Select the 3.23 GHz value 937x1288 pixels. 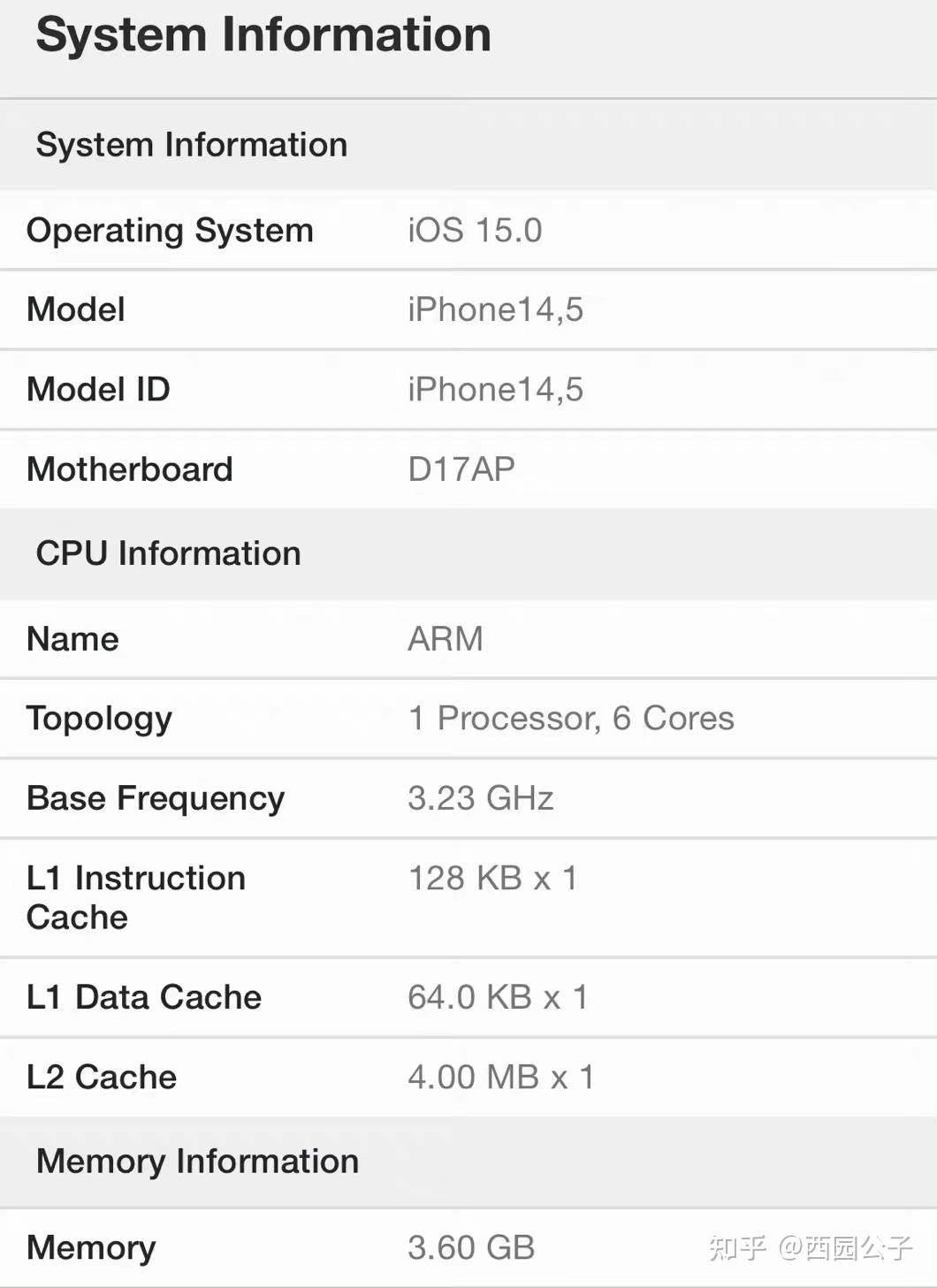[x=481, y=798]
